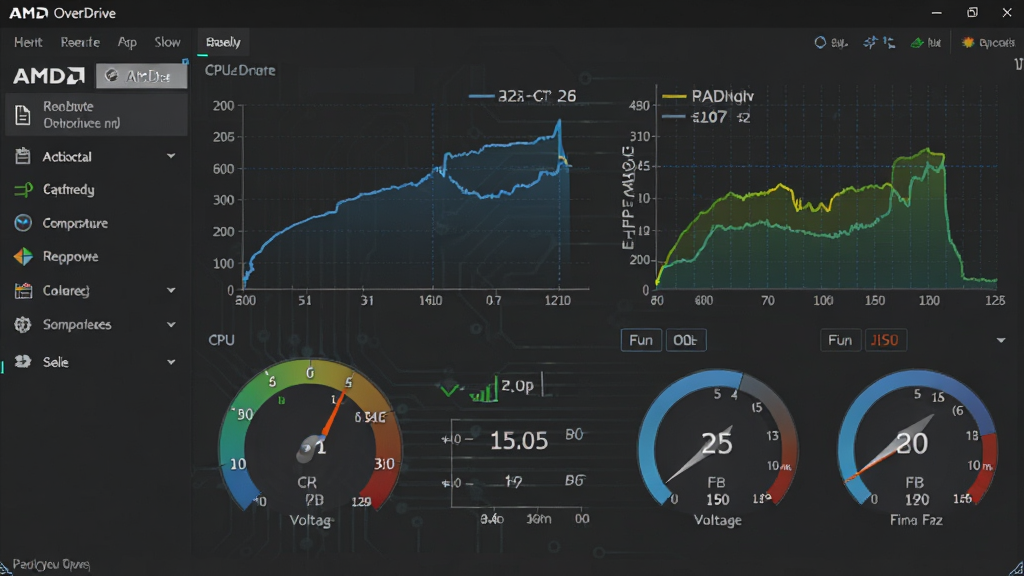This screenshot has width=1024, height=576.
Task: Click the 32x-CT 26 legend entry
Action: pyautogui.click(x=522, y=96)
